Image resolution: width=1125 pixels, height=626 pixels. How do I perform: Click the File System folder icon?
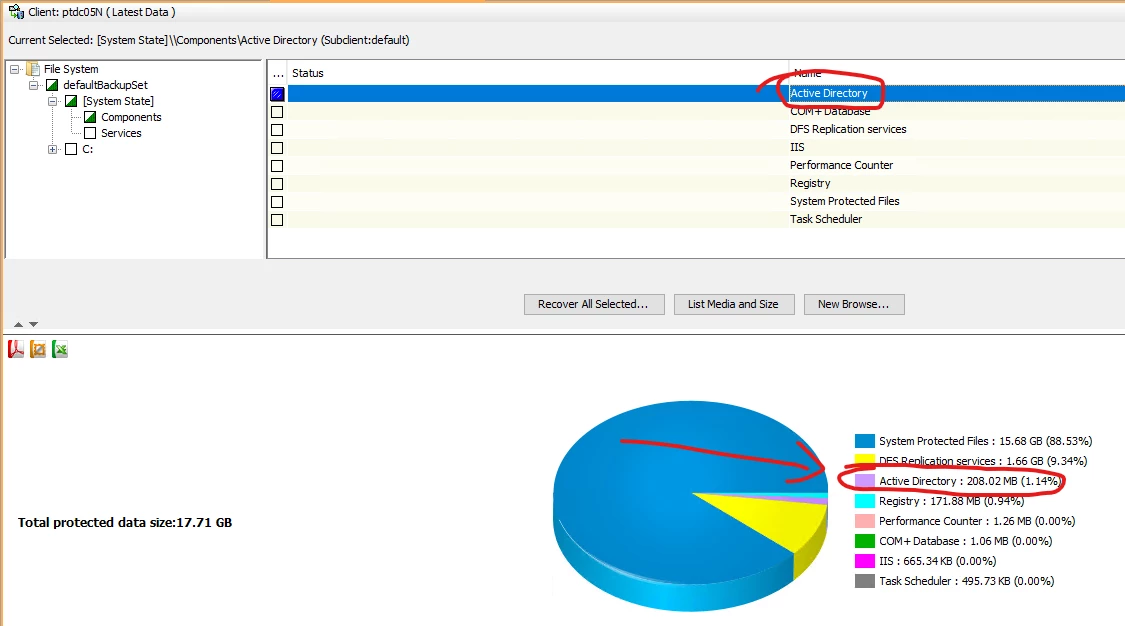tap(33, 69)
